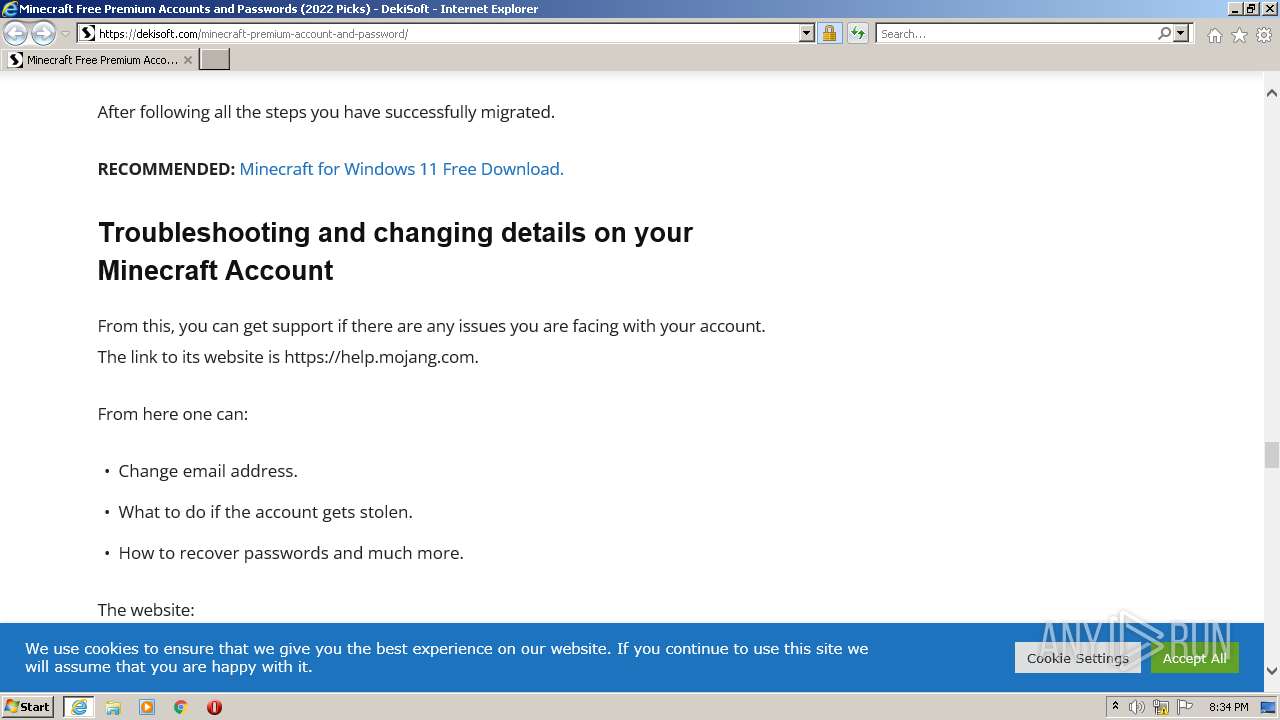Image resolution: width=1280 pixels, height=720 pixels.
Task: Click the 'Troubleshooting and changing details' heading
Action: click(395, 251)
